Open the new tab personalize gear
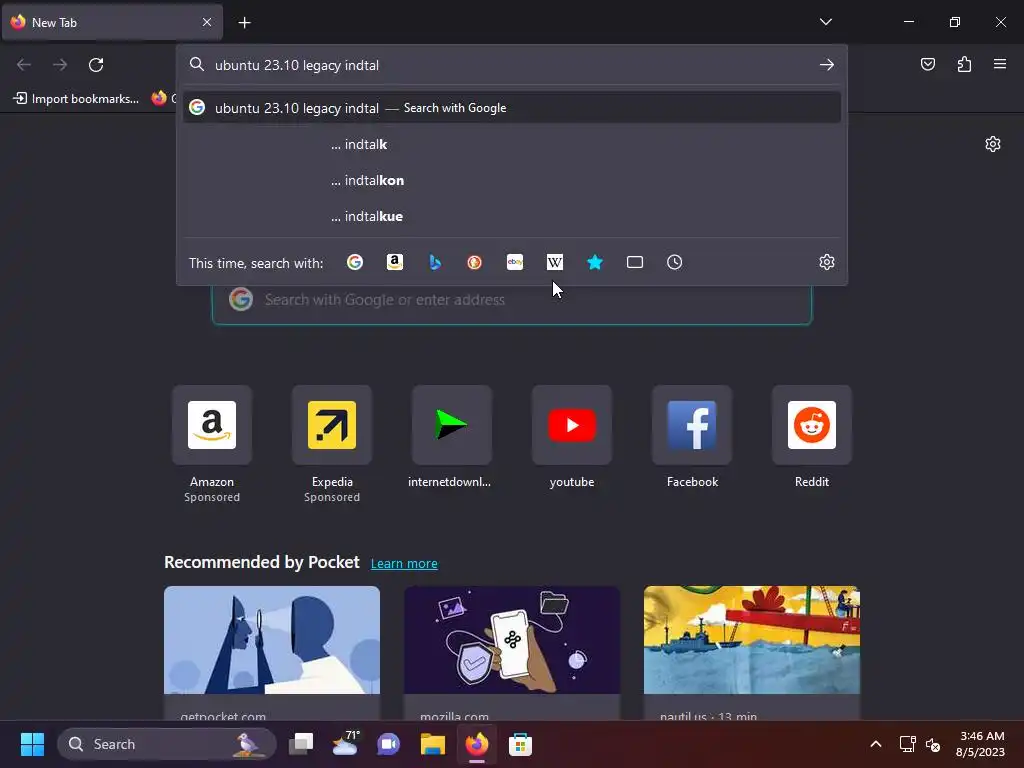The image size is (1024, 768). pyautogui.click(x=993, y=144)
